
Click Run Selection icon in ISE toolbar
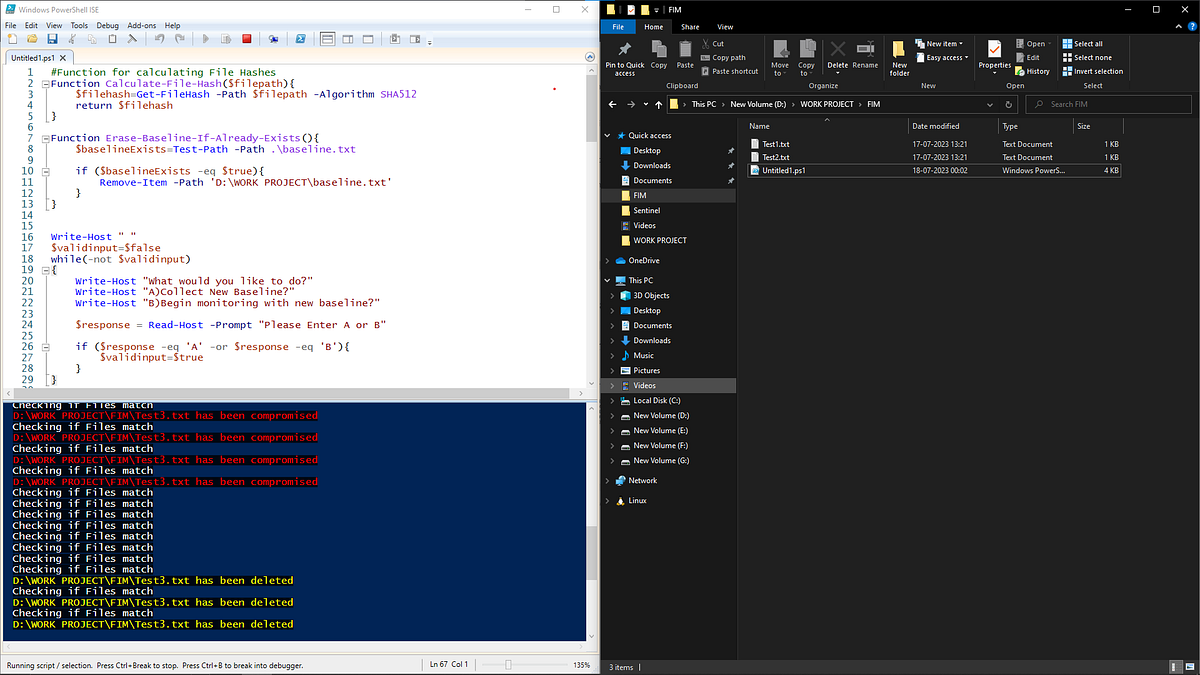point(226,39)
